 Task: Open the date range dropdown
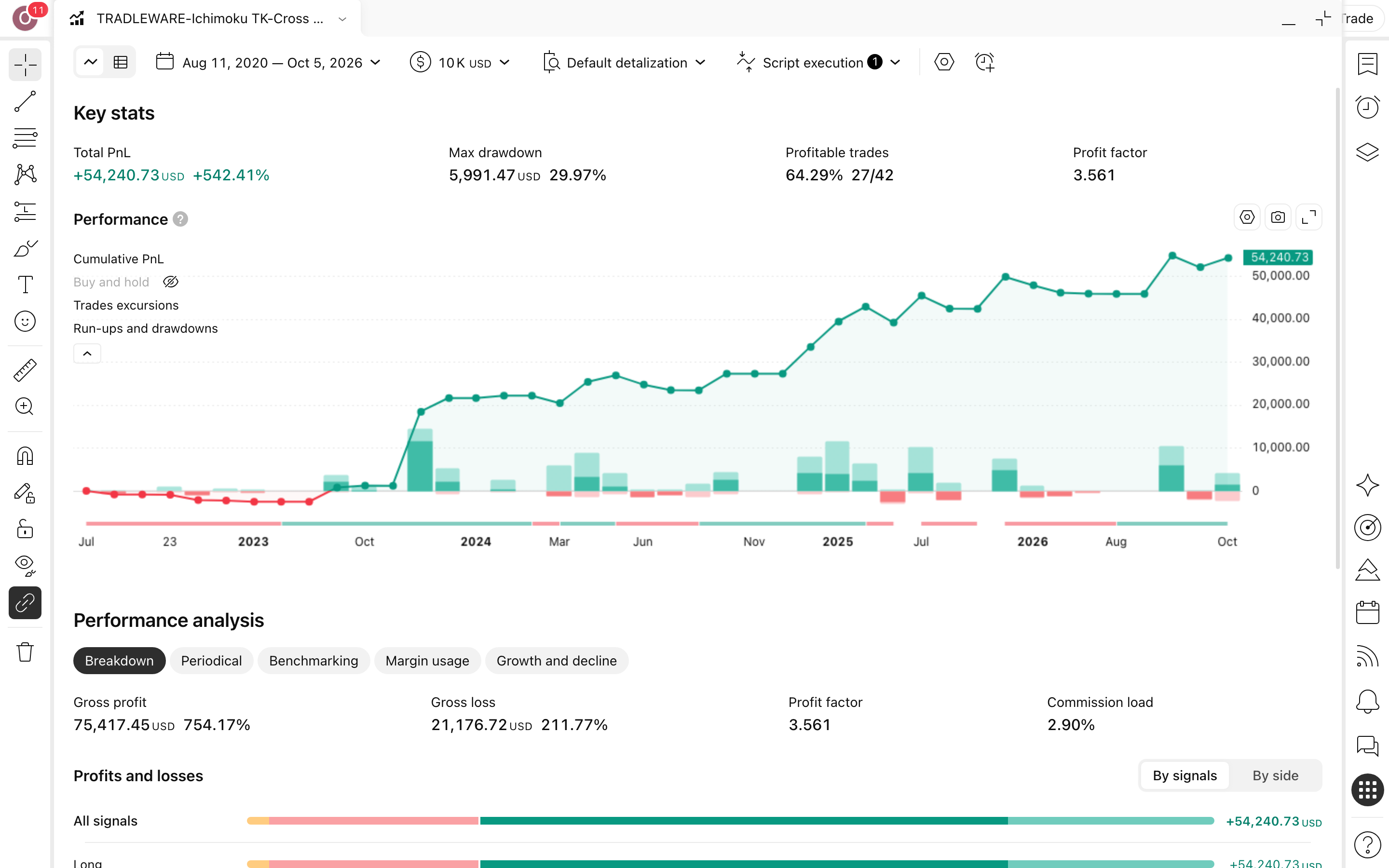click(x=268, y=62)
